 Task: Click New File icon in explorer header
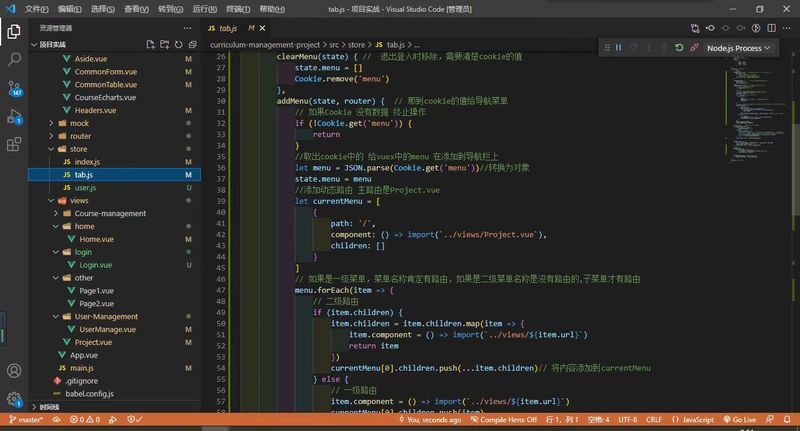click(x=150, y=44)
